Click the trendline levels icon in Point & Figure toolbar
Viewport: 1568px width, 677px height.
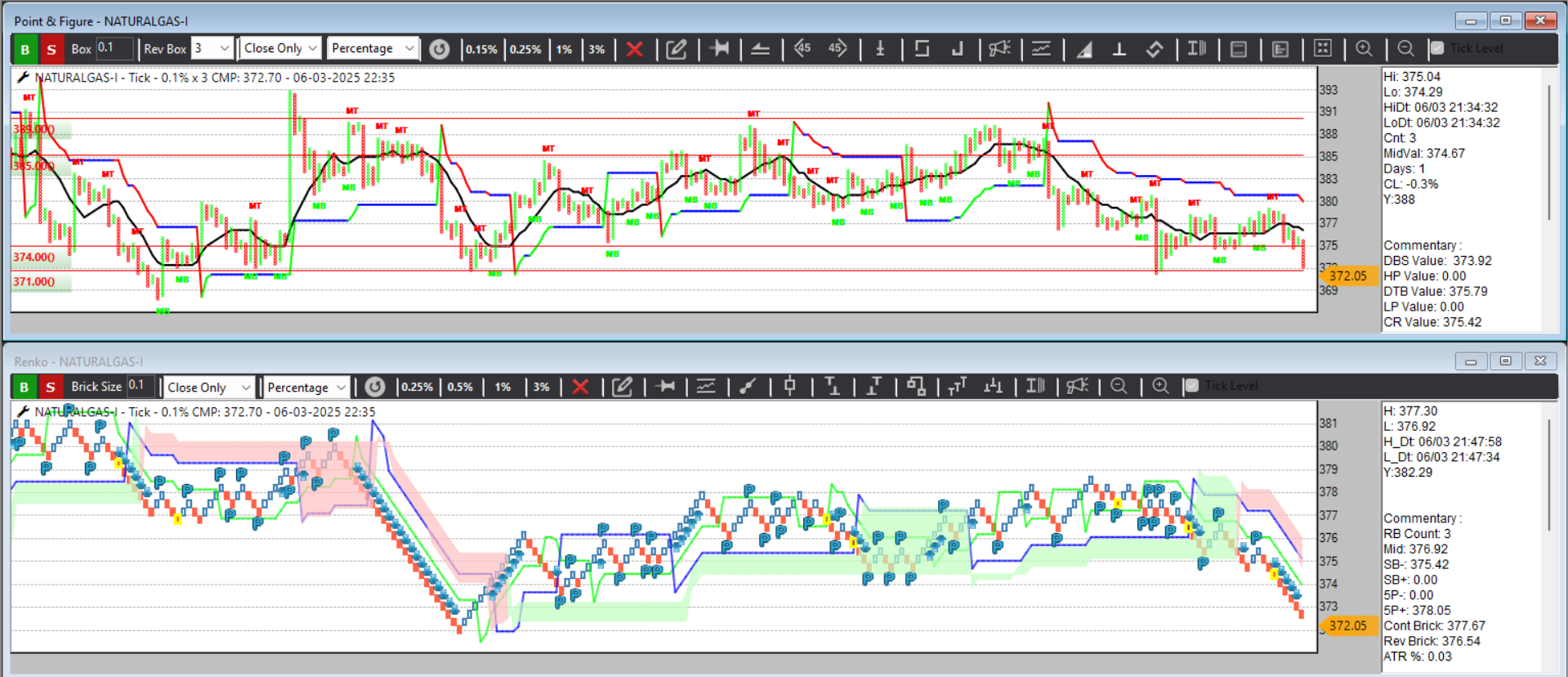click(760, 49)
